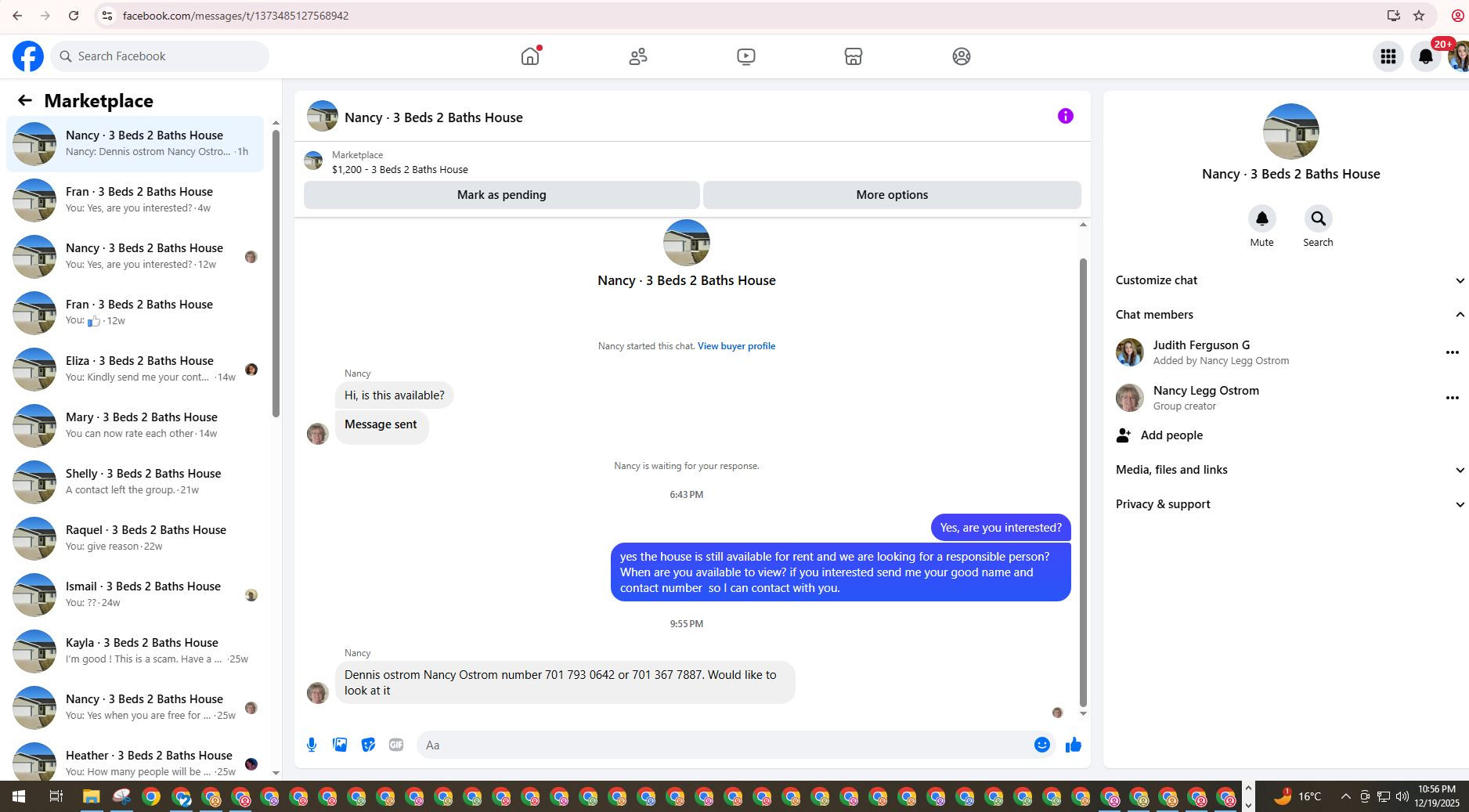1469x812 pixels.
Task: Click the scroll-down arrow of chat messages
Action: pyautogui.click(x=1083, y=713)
